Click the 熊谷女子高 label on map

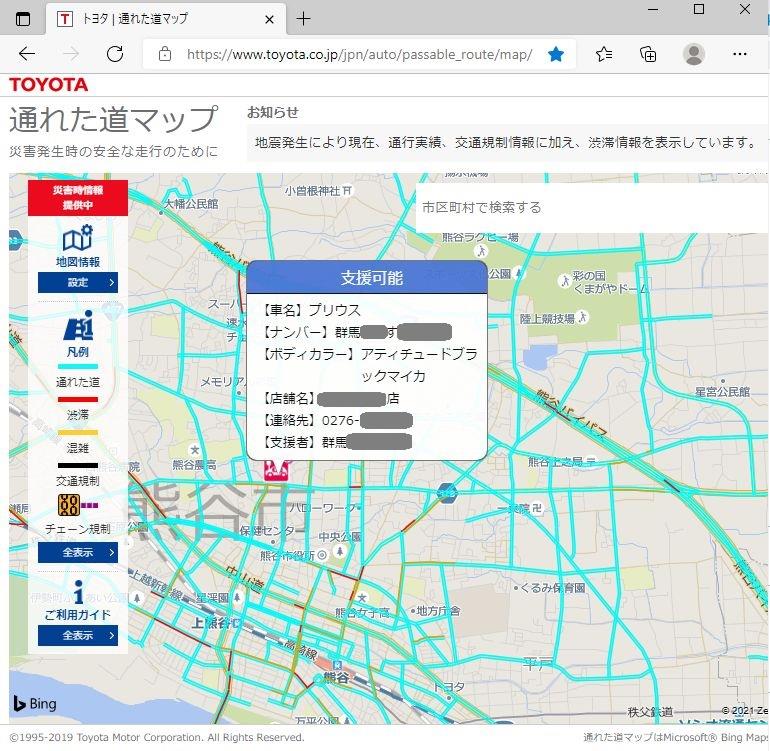[362, 612]
